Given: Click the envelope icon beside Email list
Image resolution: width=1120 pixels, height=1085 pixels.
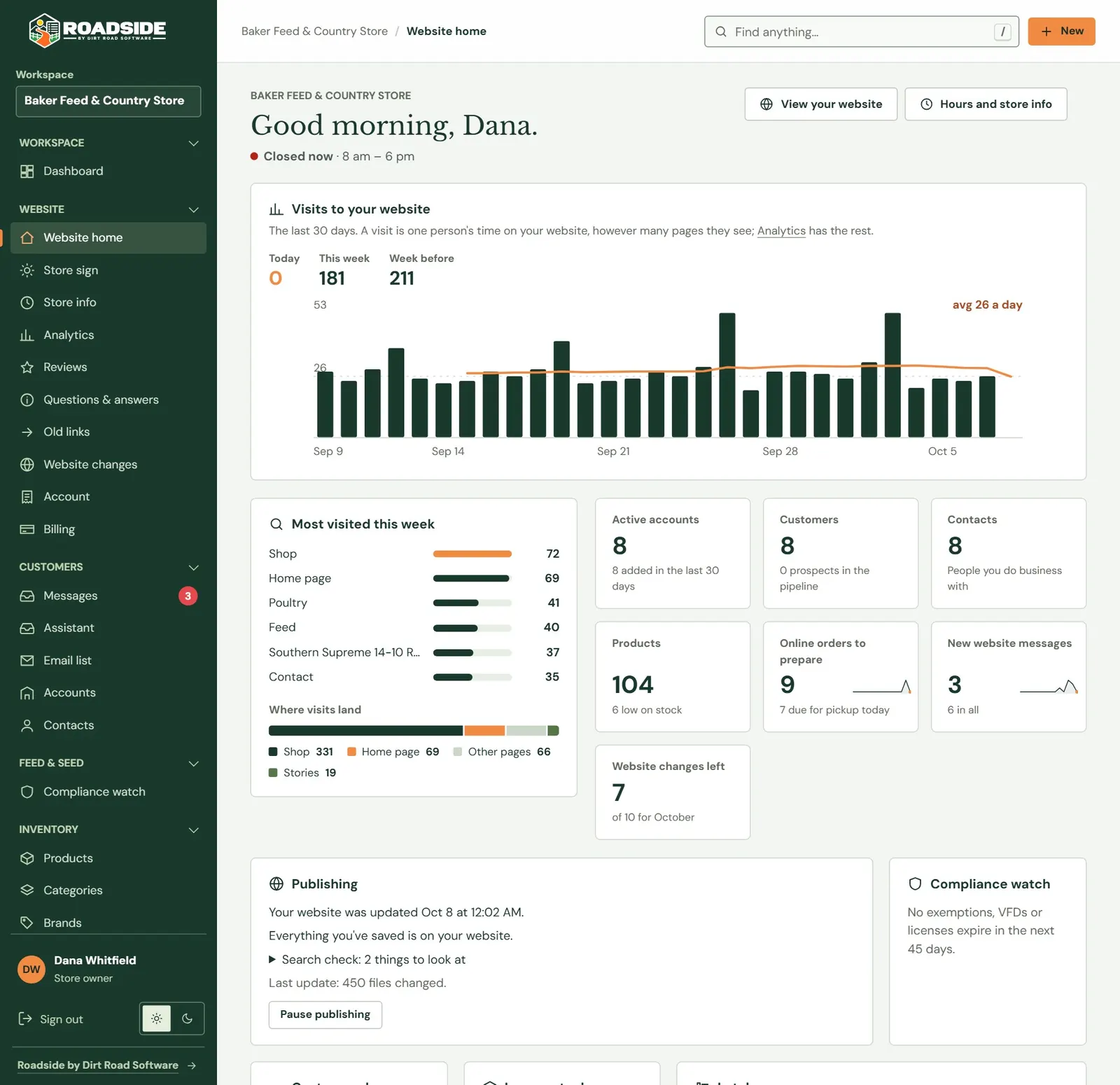Looking at the screenshot, I should (x=27, y=661).
